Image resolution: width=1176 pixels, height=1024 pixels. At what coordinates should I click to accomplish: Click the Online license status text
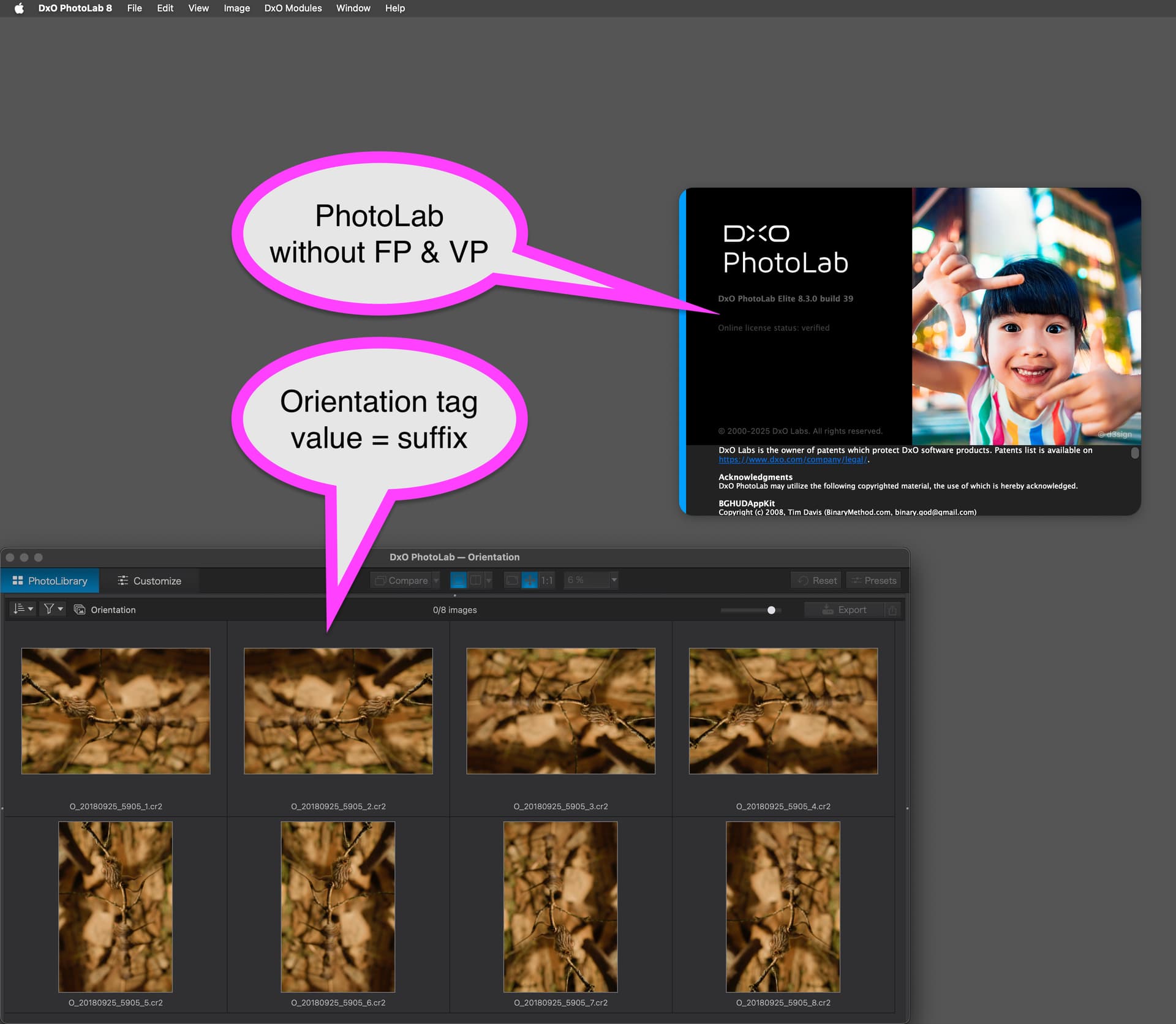[x=774, y=328]
